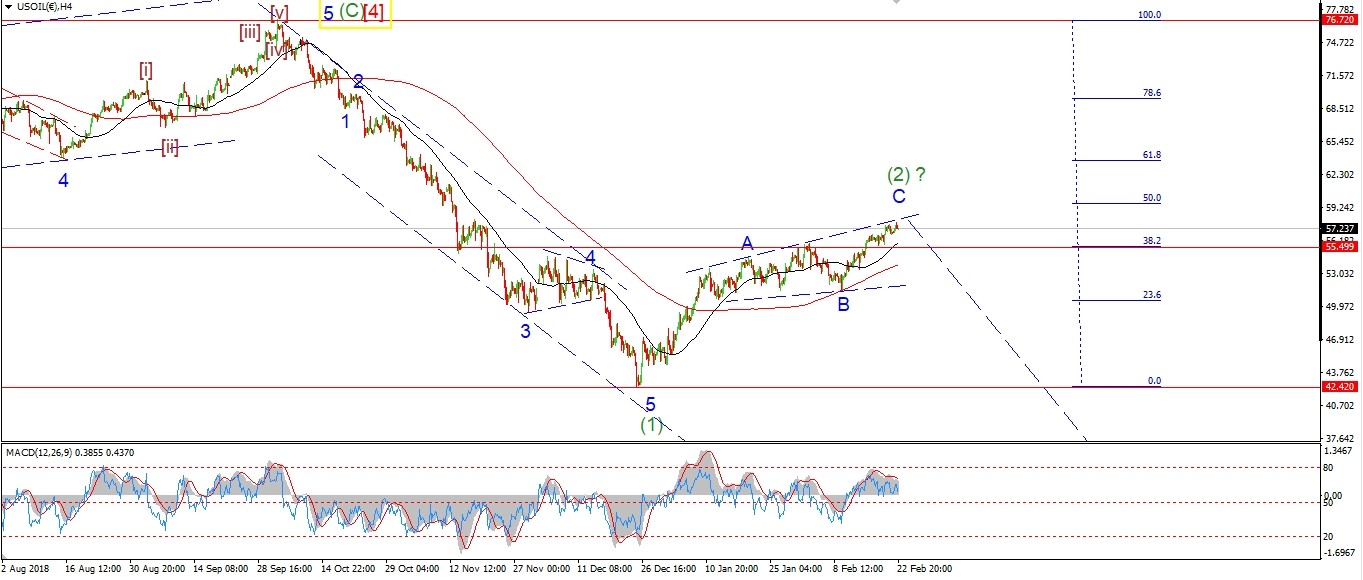Click the blue wave B label
The width and height of the screenshot is (1363, 580).
pos(843,304)
